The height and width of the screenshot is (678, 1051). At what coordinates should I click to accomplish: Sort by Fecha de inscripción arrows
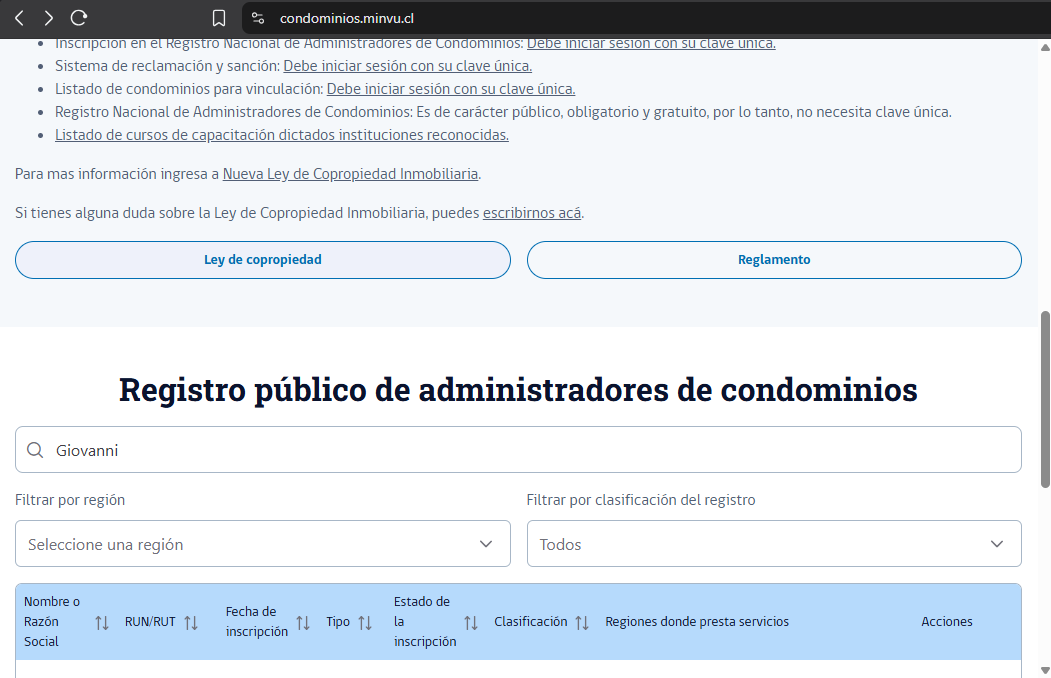click(x=303, y=623)
